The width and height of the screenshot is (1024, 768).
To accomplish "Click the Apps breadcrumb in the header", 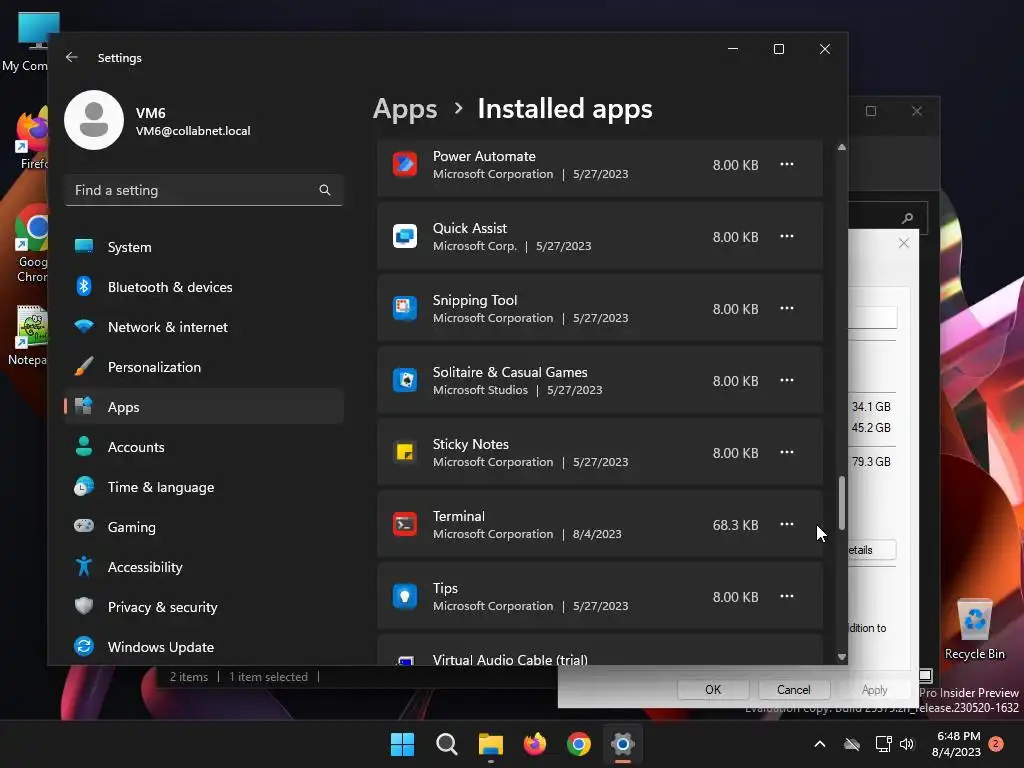I will [x=405, y=109].
